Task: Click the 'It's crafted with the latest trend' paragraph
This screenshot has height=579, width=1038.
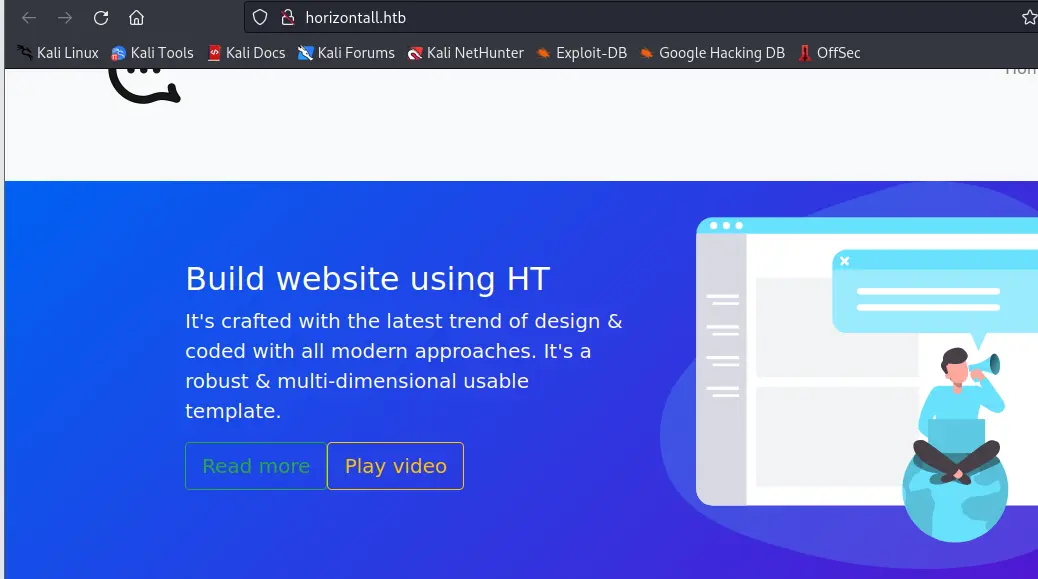Action: pyautogui.click(x=404, y=366)
